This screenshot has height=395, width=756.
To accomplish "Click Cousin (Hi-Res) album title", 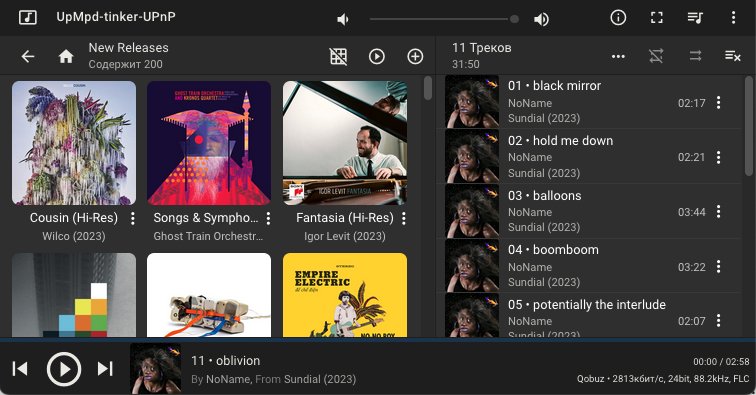I will [x=74, y=218].
